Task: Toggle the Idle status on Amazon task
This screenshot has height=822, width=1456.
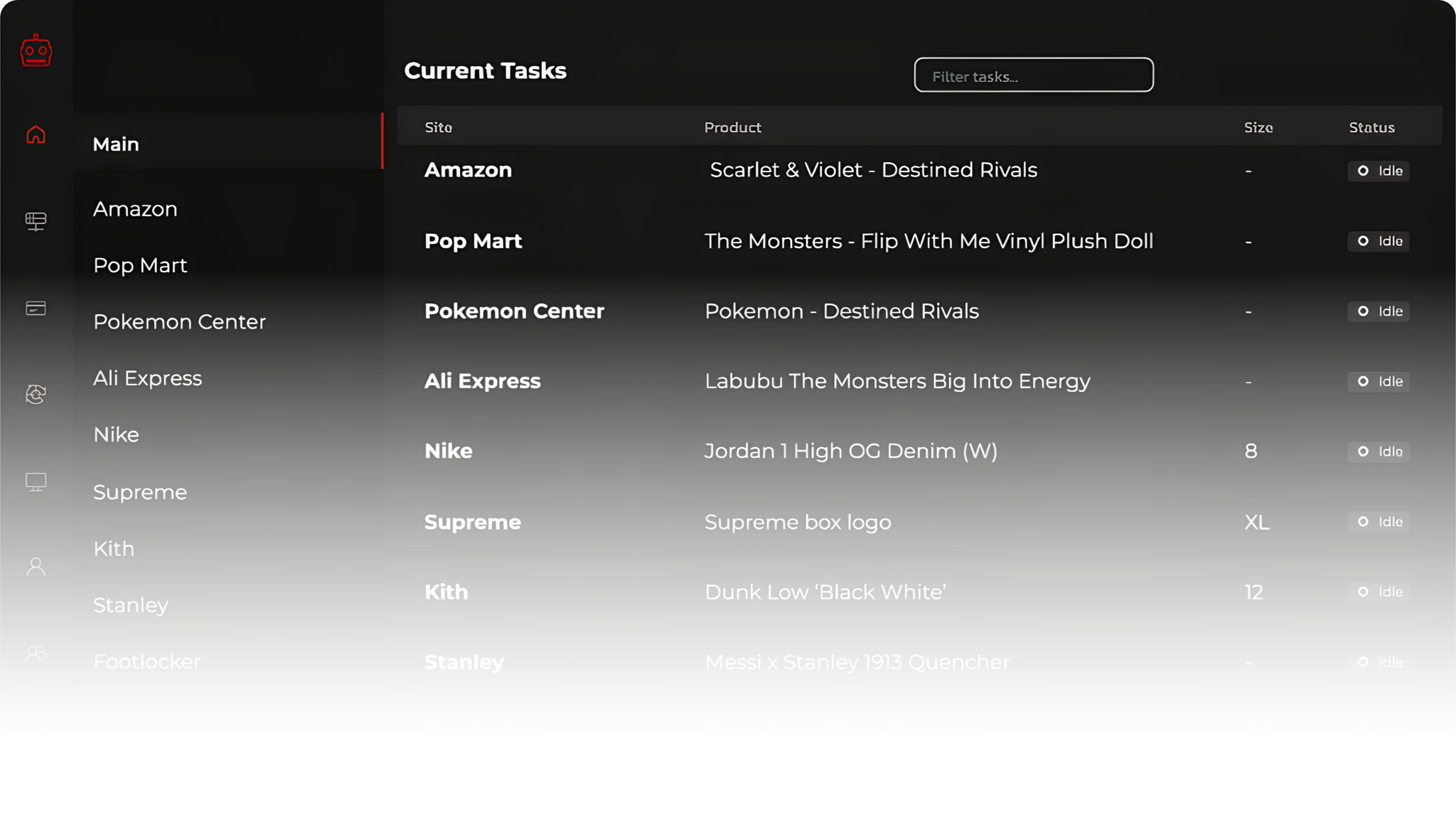Action: [x=1379, y=171]
